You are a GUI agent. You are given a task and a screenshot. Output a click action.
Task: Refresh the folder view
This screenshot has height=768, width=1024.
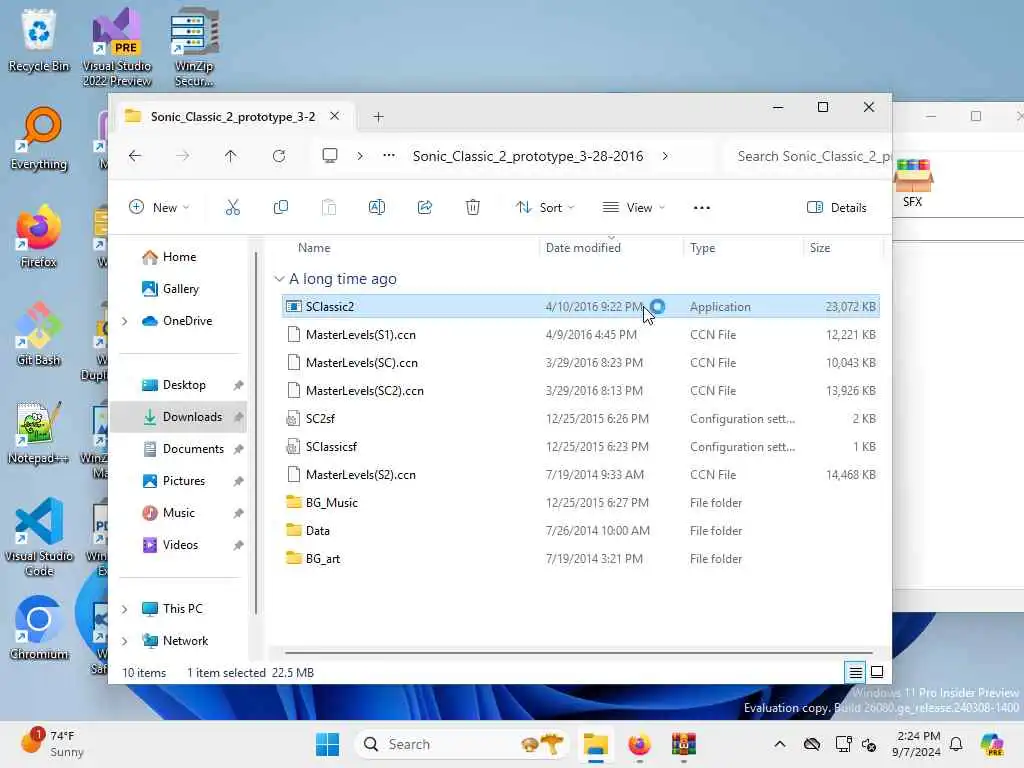pos(279,156)
